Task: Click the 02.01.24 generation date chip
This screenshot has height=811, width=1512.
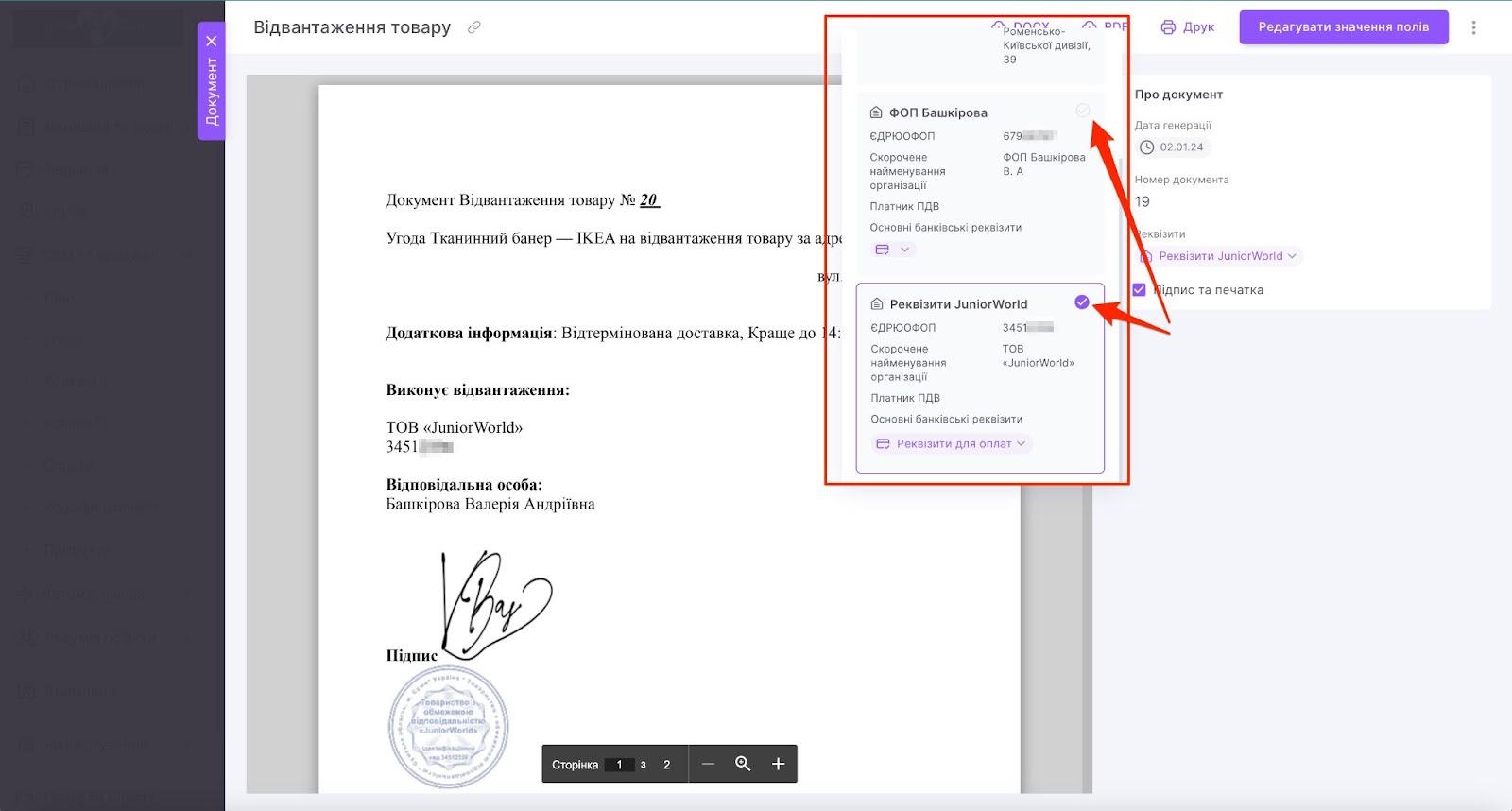Action: coord(1173,147)
